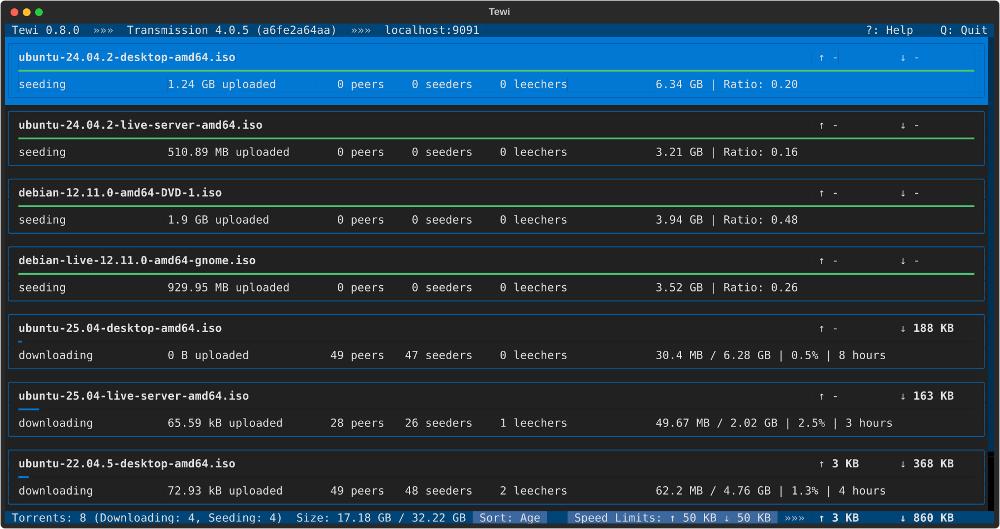This screenshot has width=1000, height=529.
Task: Click the progress bar of debian-12.11.0-amd64-DVD-1.iso
Action: [x=496, y=205]
